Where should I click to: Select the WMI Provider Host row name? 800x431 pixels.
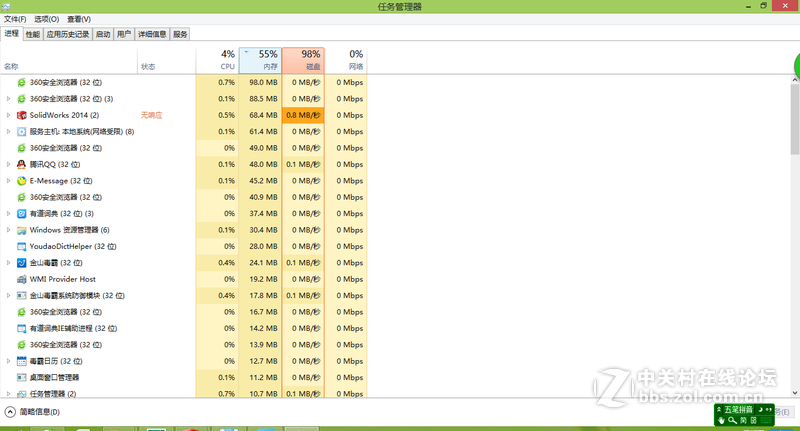(63, 279)
